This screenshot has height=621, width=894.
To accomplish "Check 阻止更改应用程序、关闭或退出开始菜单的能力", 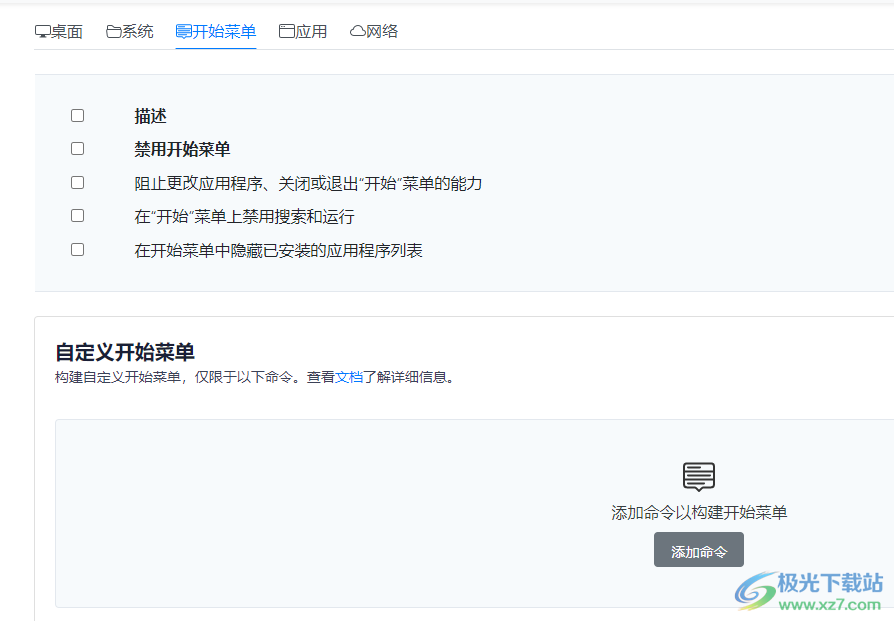I will 77,182.
